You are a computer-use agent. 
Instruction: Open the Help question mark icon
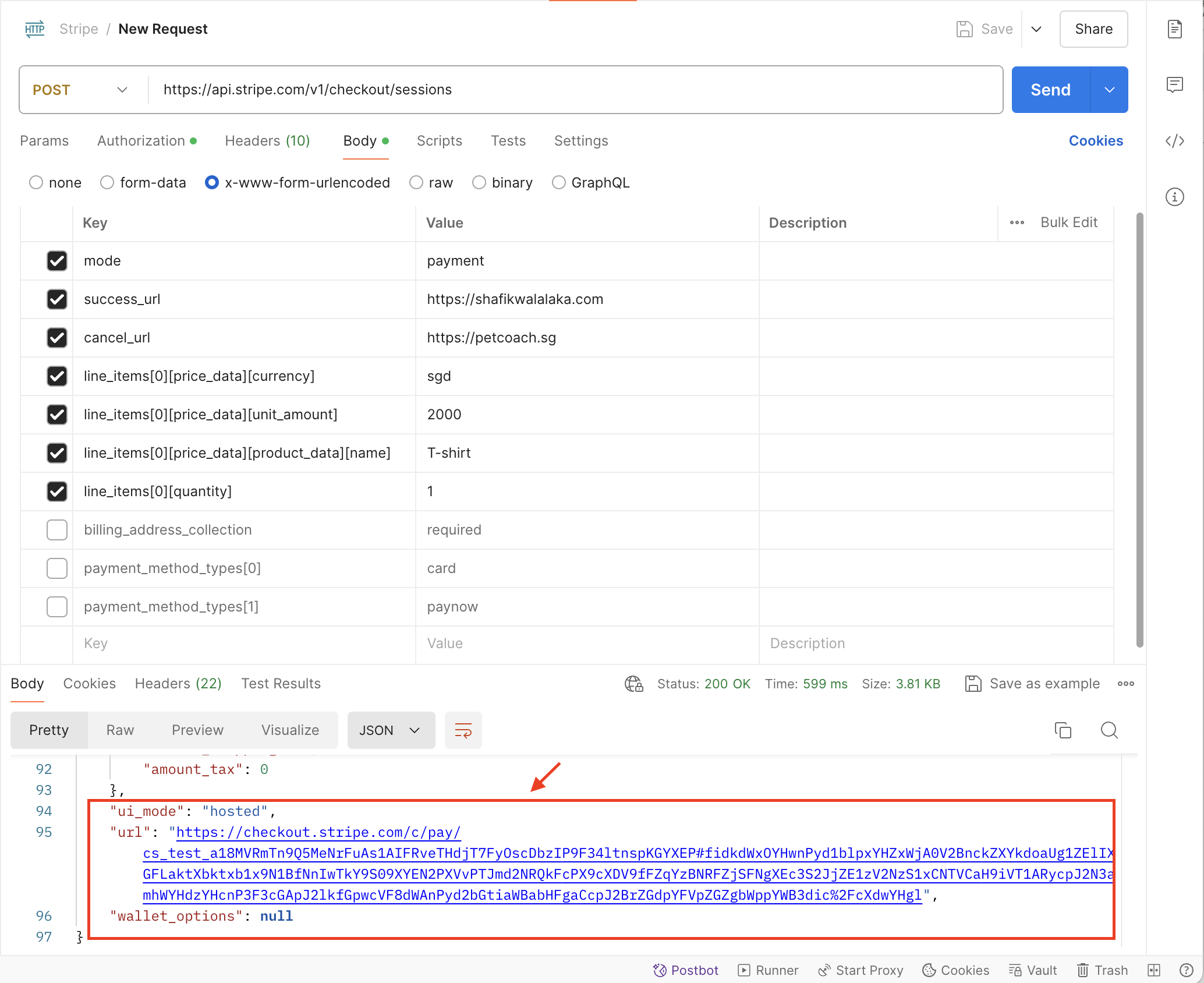coord(1186,970)
